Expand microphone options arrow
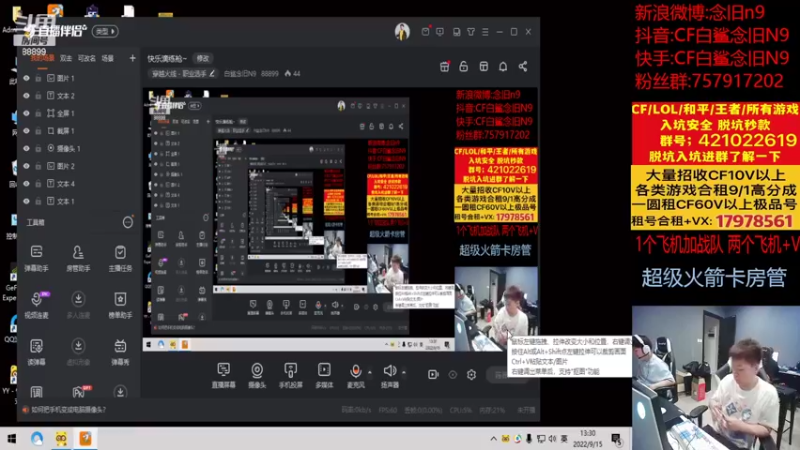 click(x=369, y=372)
